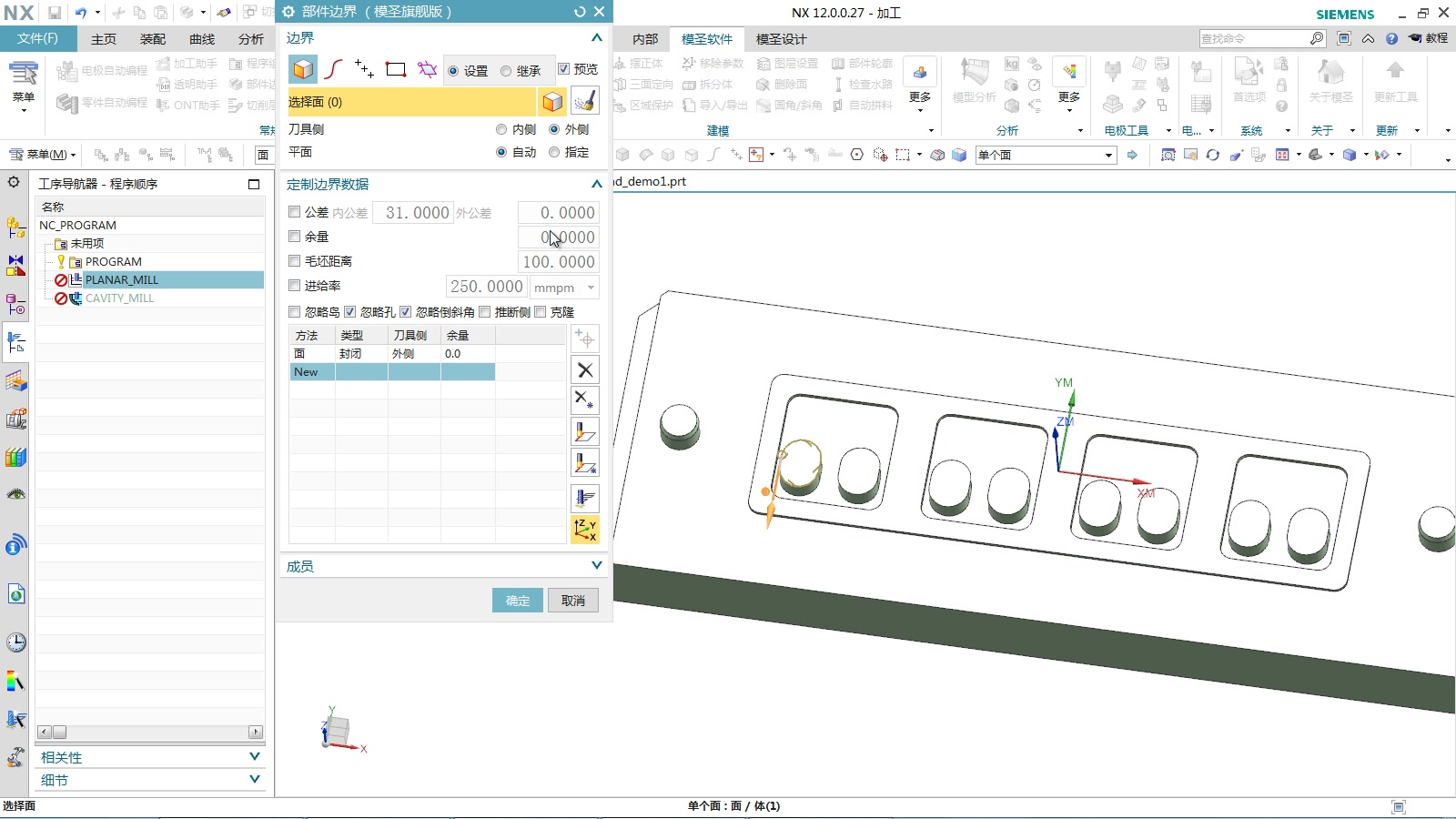Reset the 部件边界 dialog
This screenshot has width=1456, height=819.
coord(580,12)
